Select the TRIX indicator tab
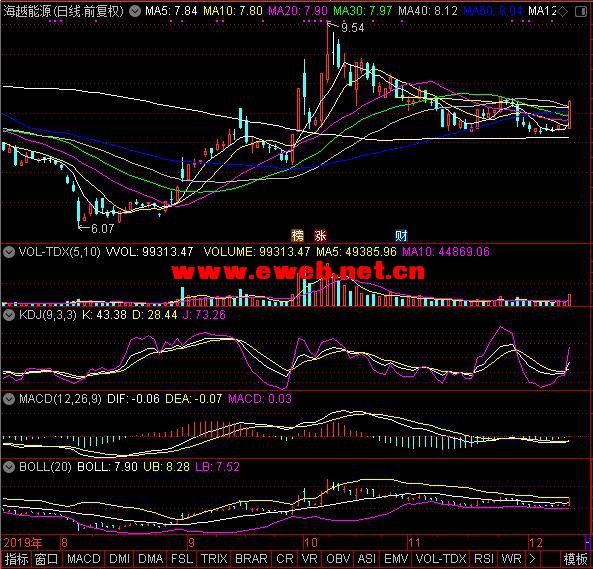 [214, 559]
